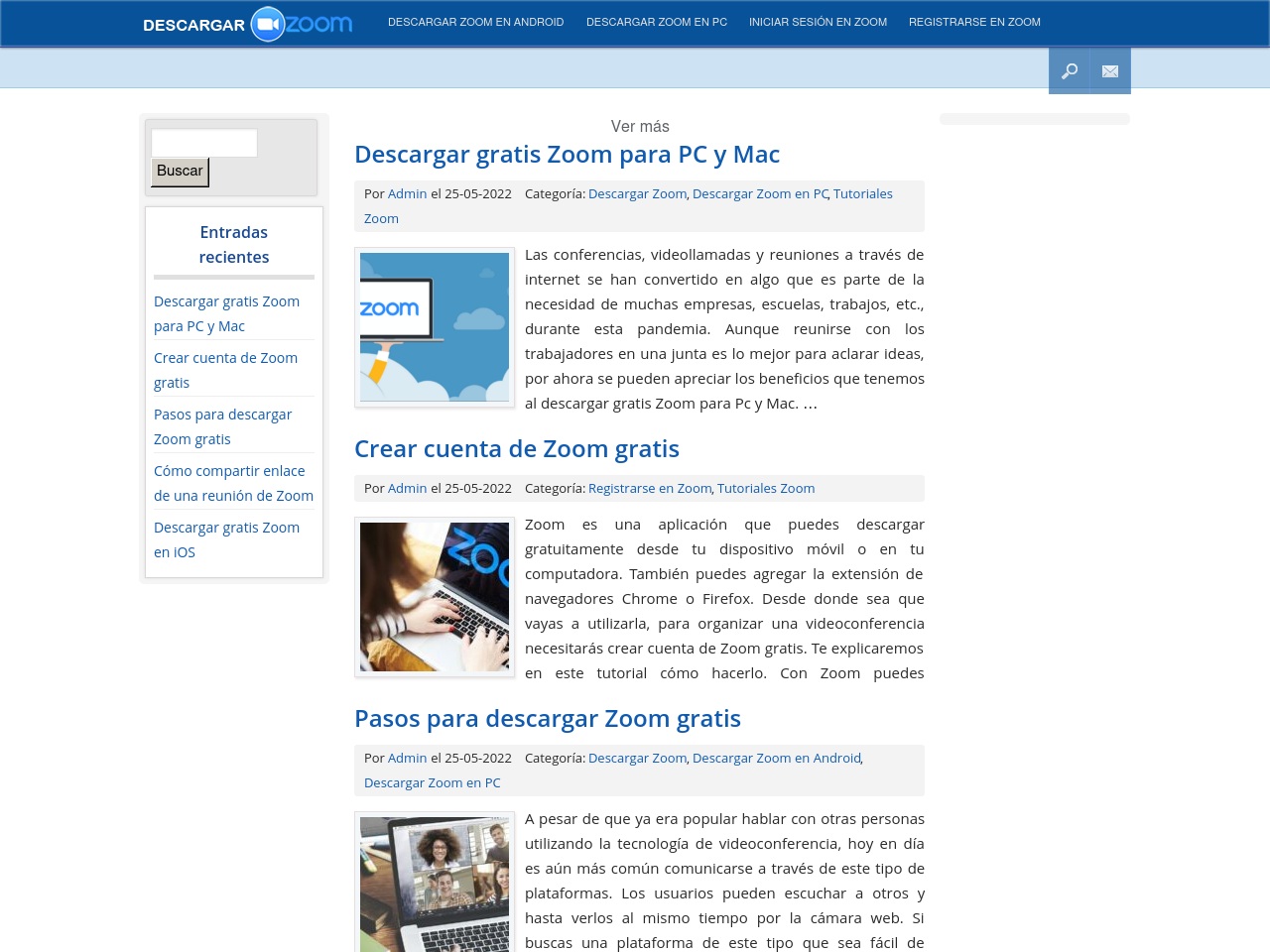Image resolution: width=1270 pixels, height=952 pixels.
Task: Click the Buscar button
Action: pyautogui.click(x=180, y=172)
